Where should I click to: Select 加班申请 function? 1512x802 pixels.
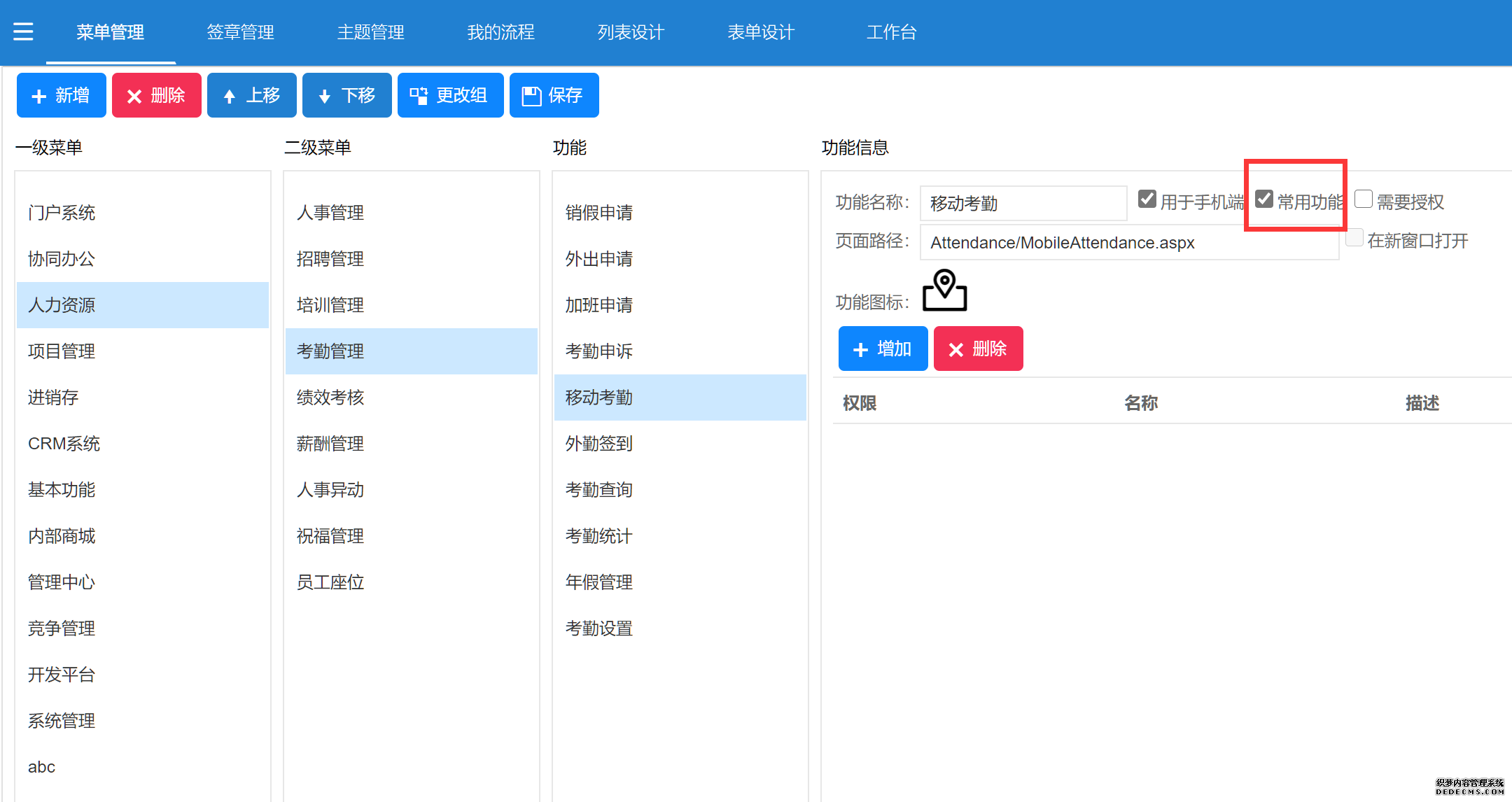pyautogui.click(x=680, y=305)
